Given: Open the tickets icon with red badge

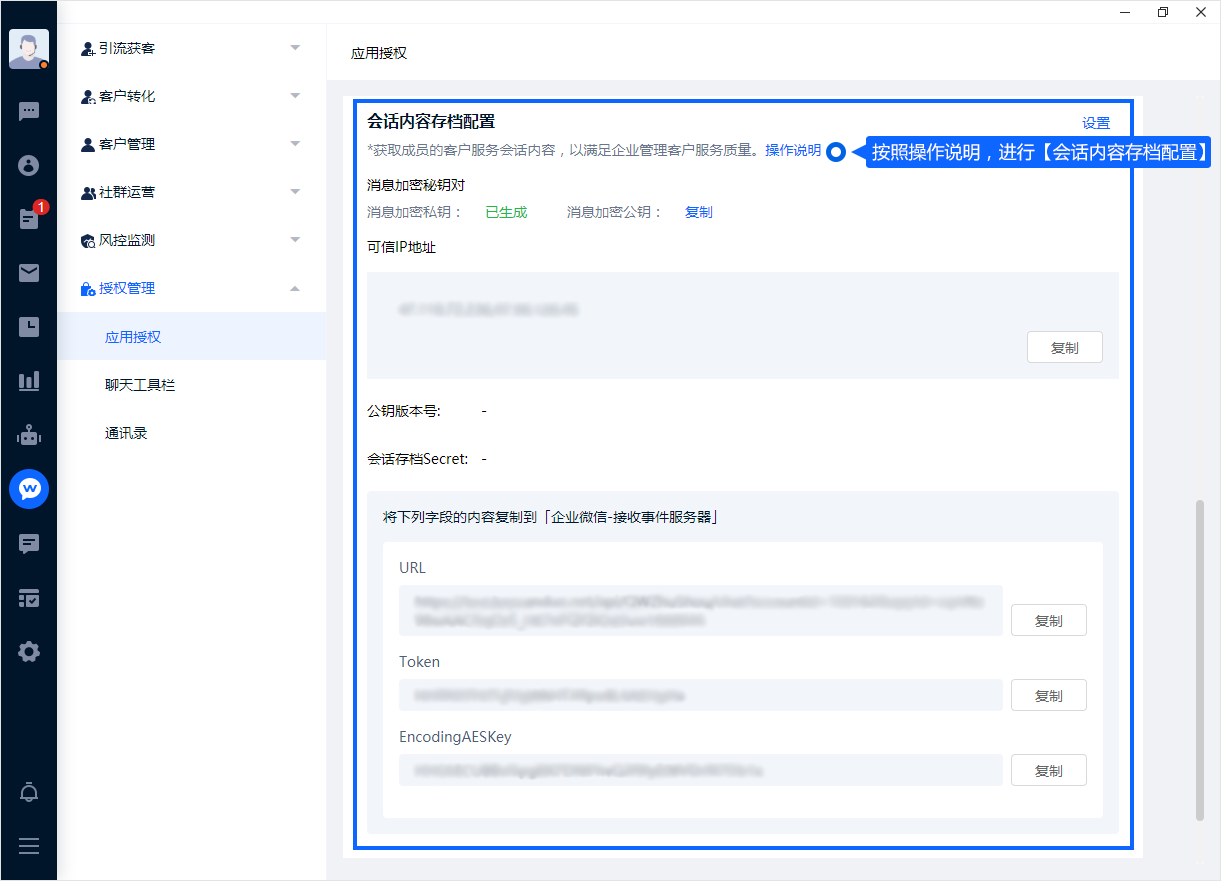Looking at the screenshot, I should tap(29, 219).
